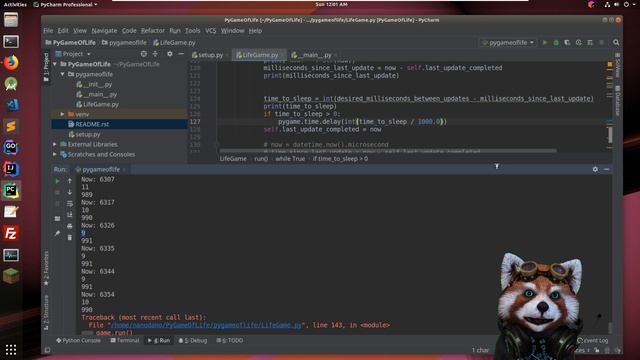Open the Navigate menu

coord(104,31)
